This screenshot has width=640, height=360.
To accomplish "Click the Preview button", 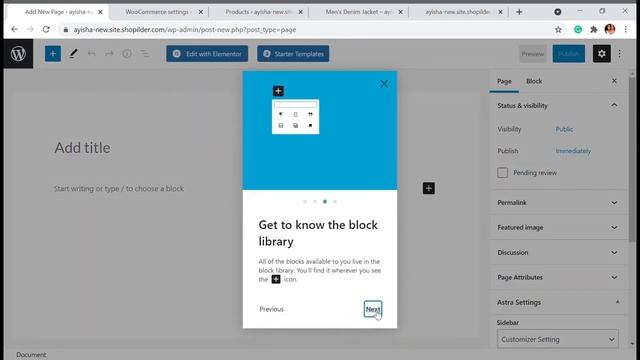I will click(533, 53).
